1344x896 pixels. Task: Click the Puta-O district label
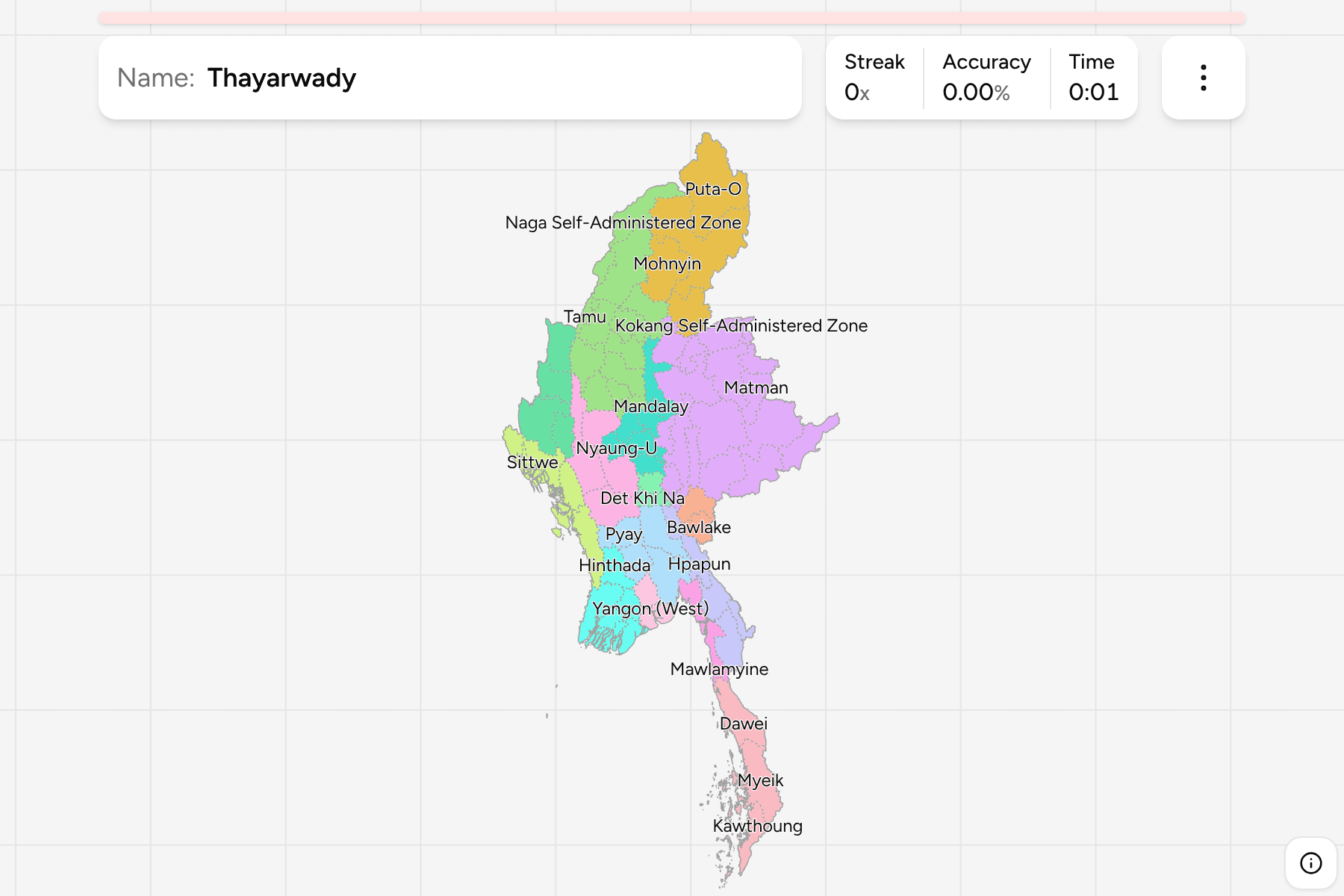click(713, 189)
